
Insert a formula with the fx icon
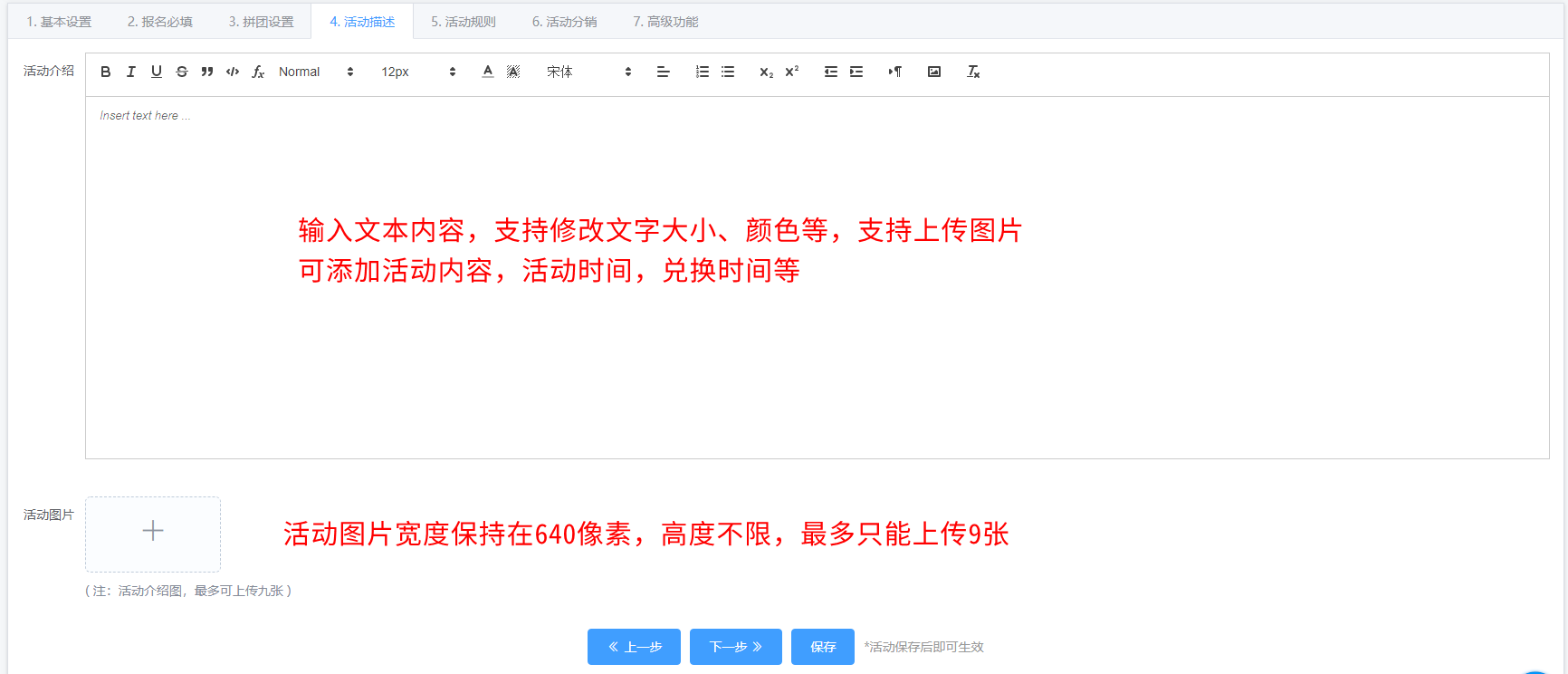tap(258, 72)
